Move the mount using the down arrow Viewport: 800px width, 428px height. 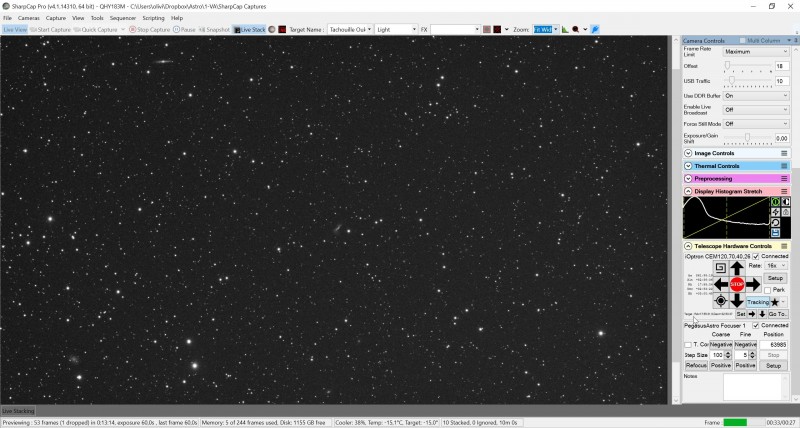[737, 300]
